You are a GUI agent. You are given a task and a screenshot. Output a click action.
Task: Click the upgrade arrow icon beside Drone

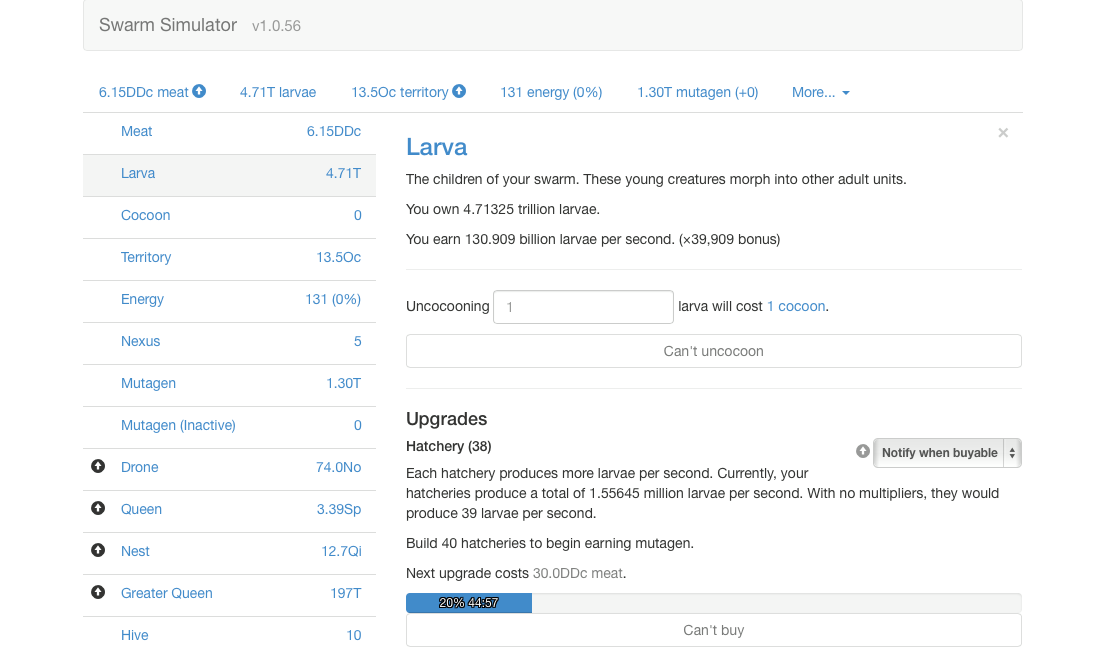tap(98, 466)
